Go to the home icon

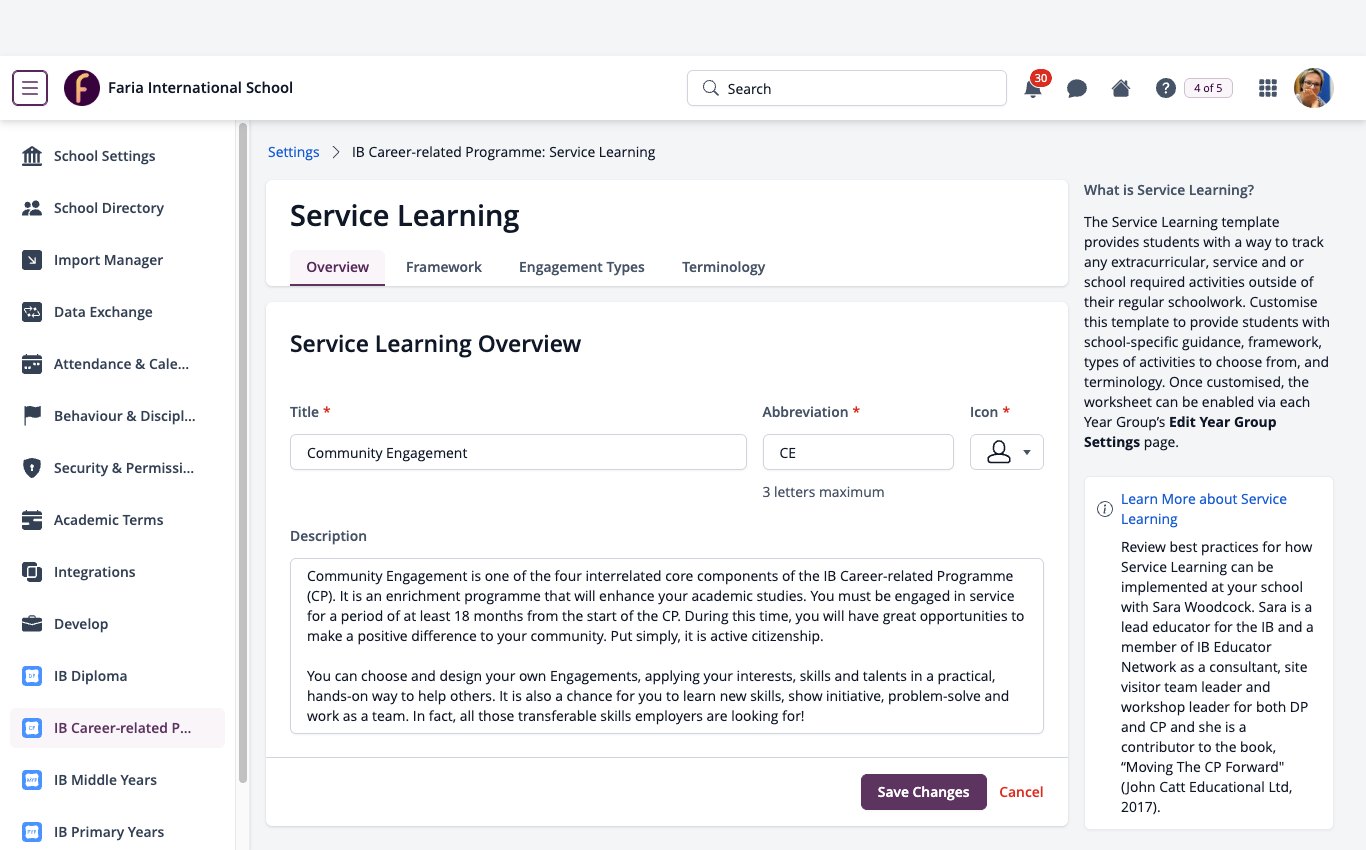point(1121,88)
